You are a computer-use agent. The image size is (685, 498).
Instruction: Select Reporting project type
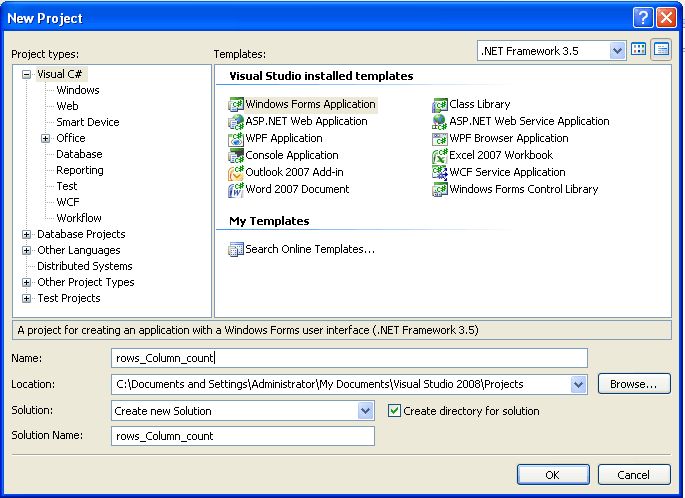click(80, 170)
